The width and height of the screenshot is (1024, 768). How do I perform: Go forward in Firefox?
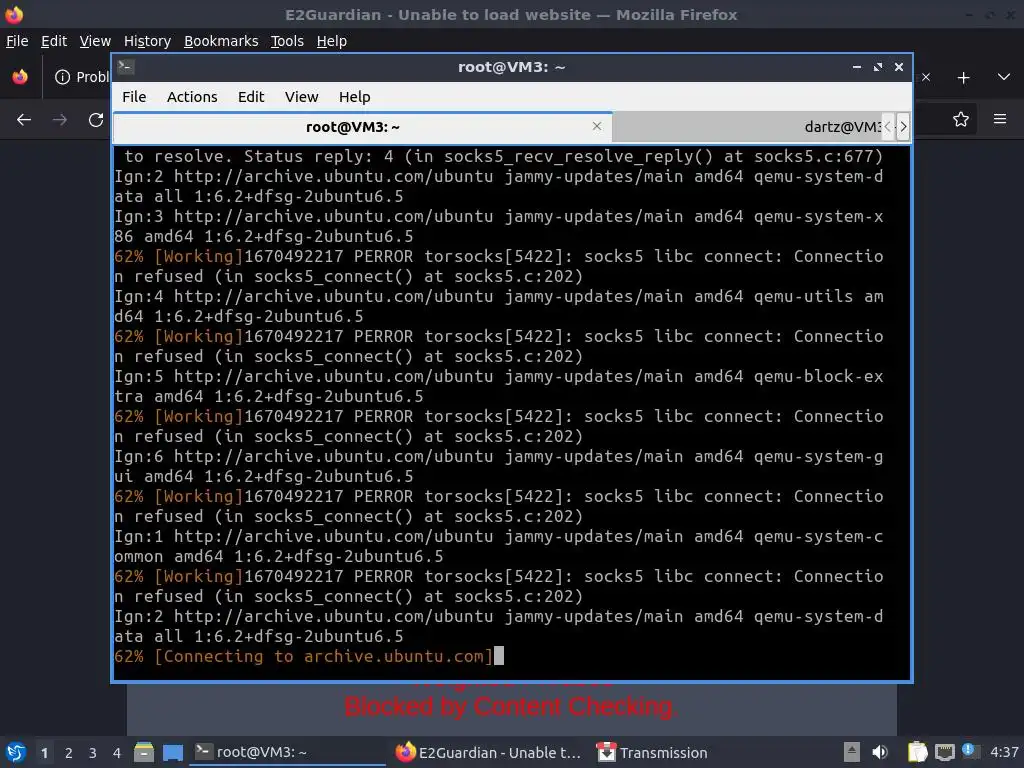point(59,120)
